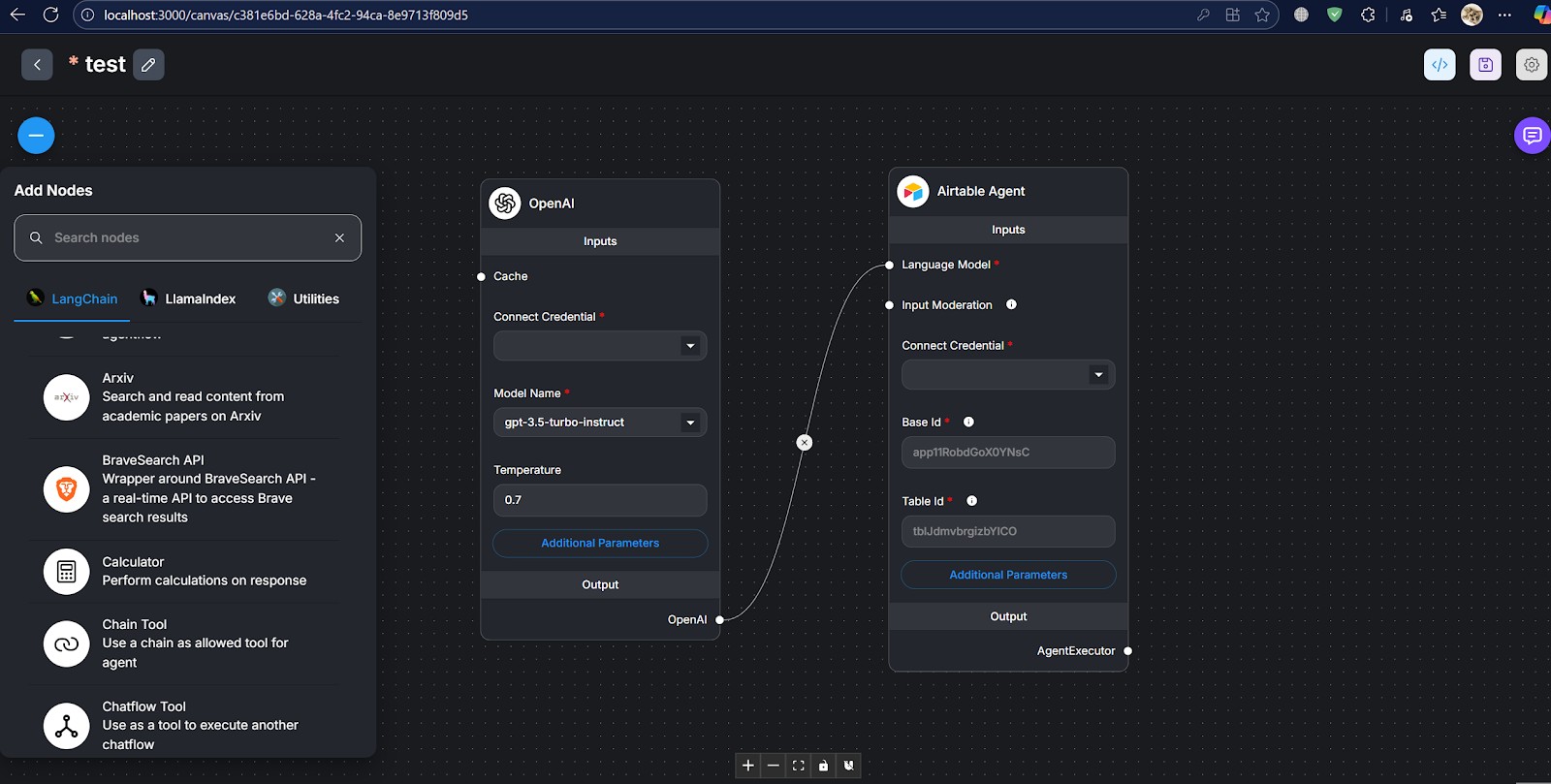Open OpenAI Additional Parameters
The image size is (1551, 784).
click(600, 544)
